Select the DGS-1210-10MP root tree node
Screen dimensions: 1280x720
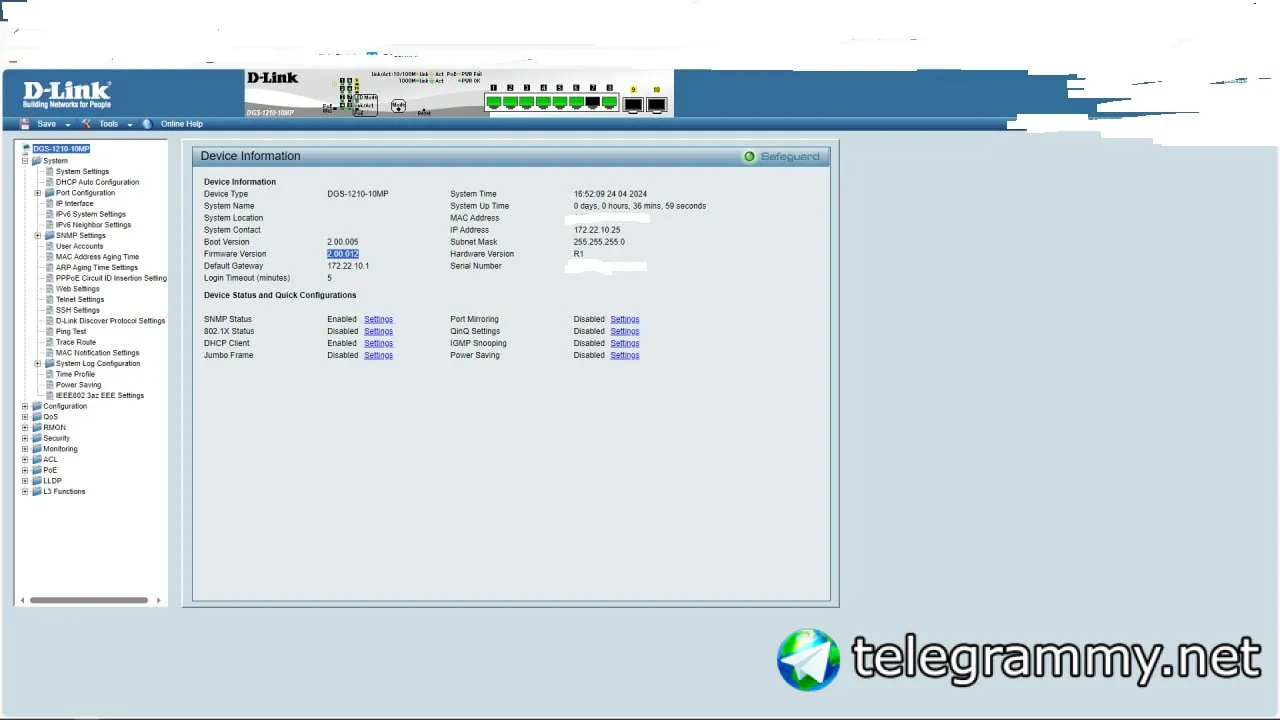(x=61, y=149)
